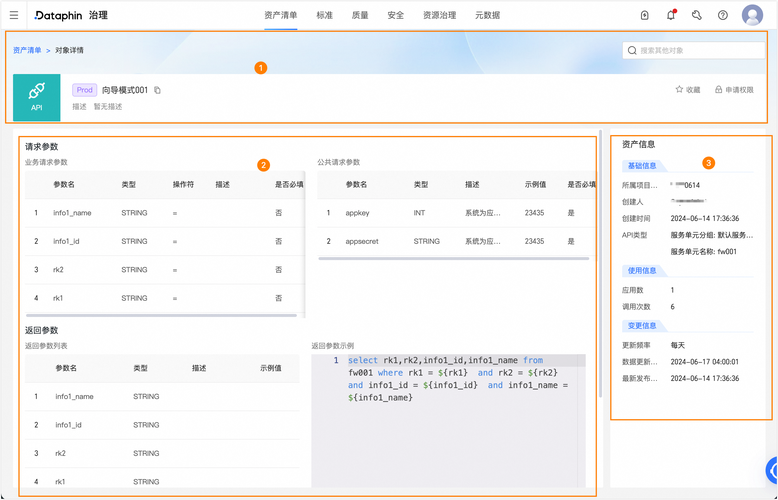The image size is (778, 500).
Task: Open the user avatar menu
Action: coord(752,15)
